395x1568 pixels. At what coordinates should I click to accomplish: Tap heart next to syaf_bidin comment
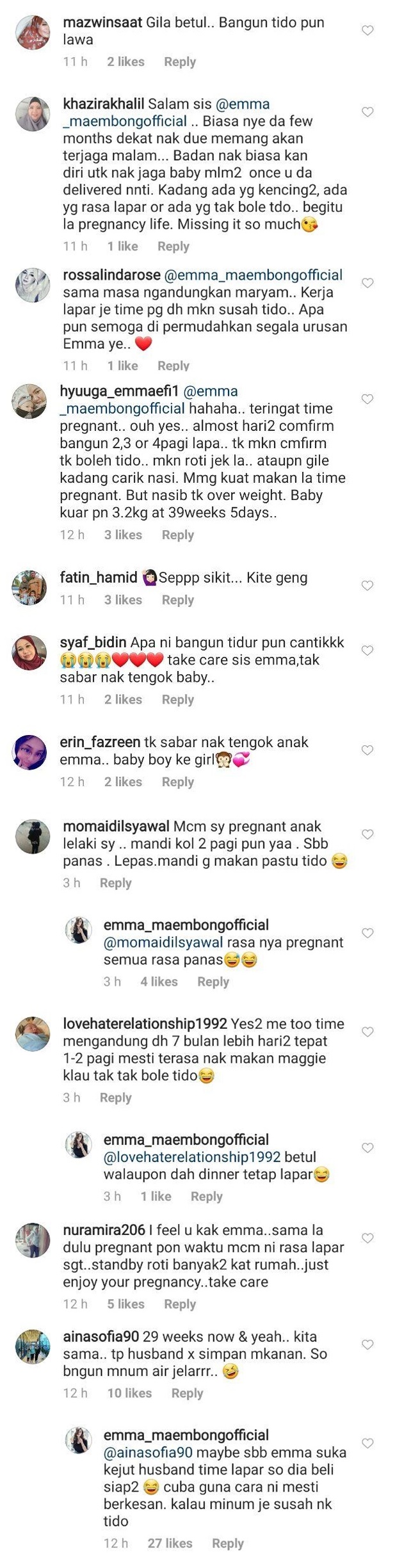click(x=367, y=651)
